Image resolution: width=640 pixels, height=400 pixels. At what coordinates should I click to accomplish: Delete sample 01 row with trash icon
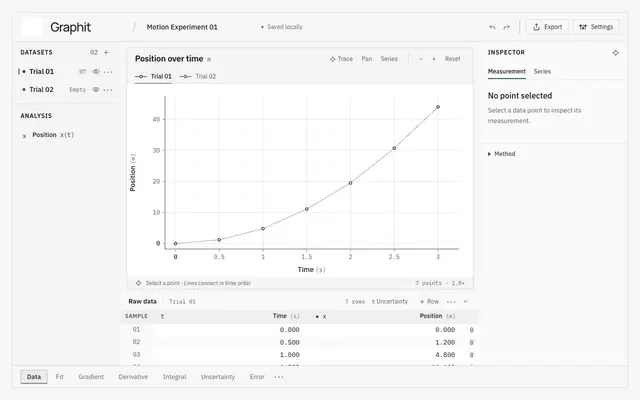(471, 330)
